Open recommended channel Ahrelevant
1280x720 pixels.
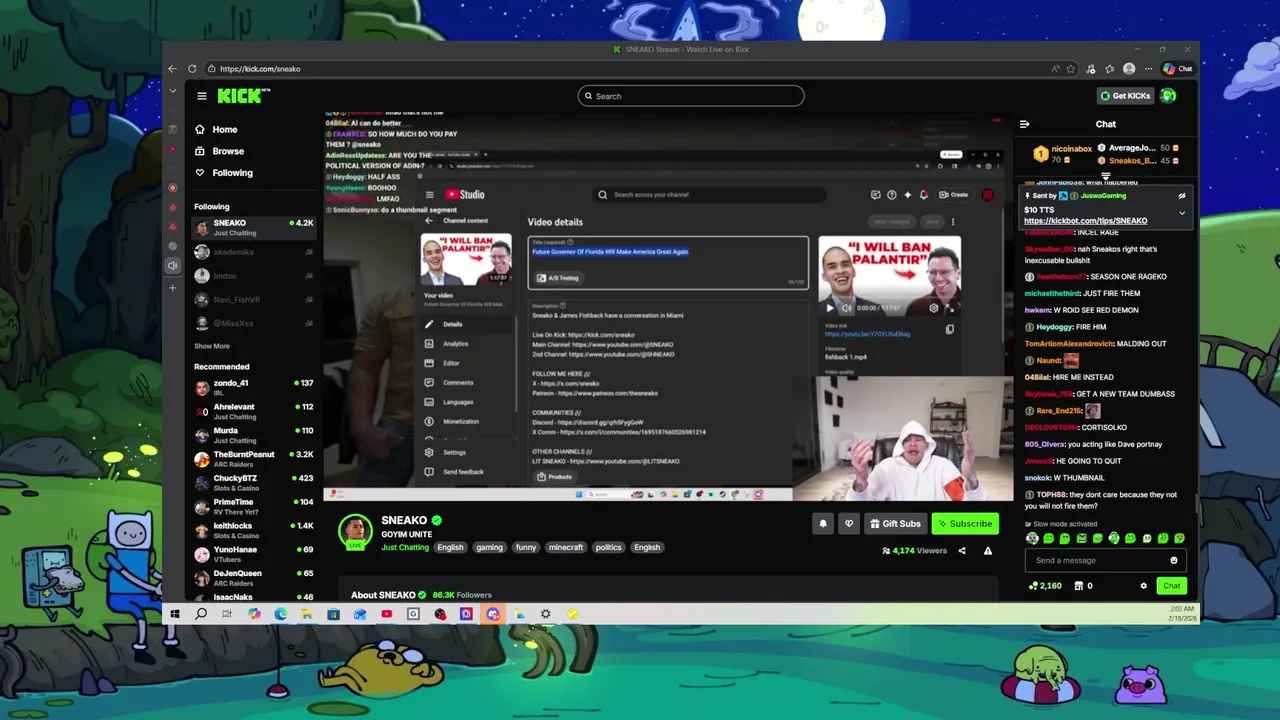click(x=252, y=411)
